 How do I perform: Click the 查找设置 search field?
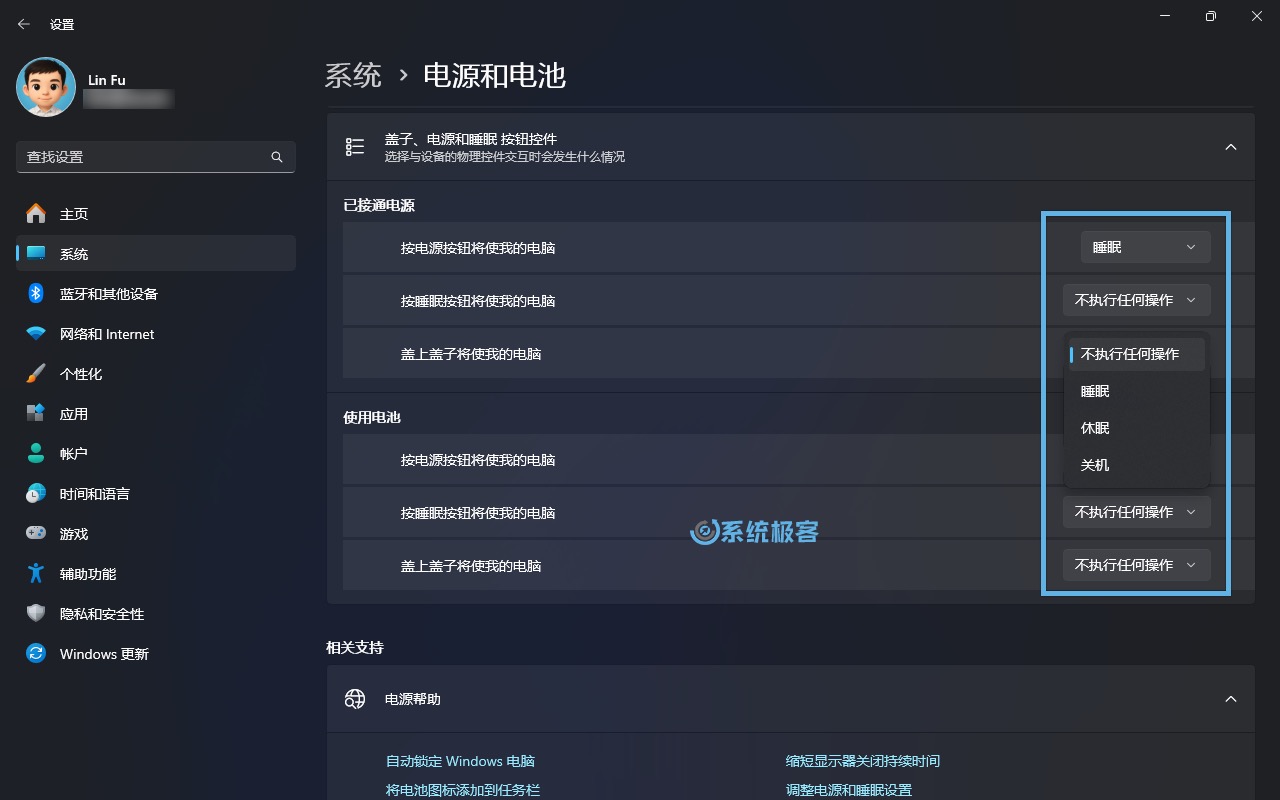[x=156, y=157]
